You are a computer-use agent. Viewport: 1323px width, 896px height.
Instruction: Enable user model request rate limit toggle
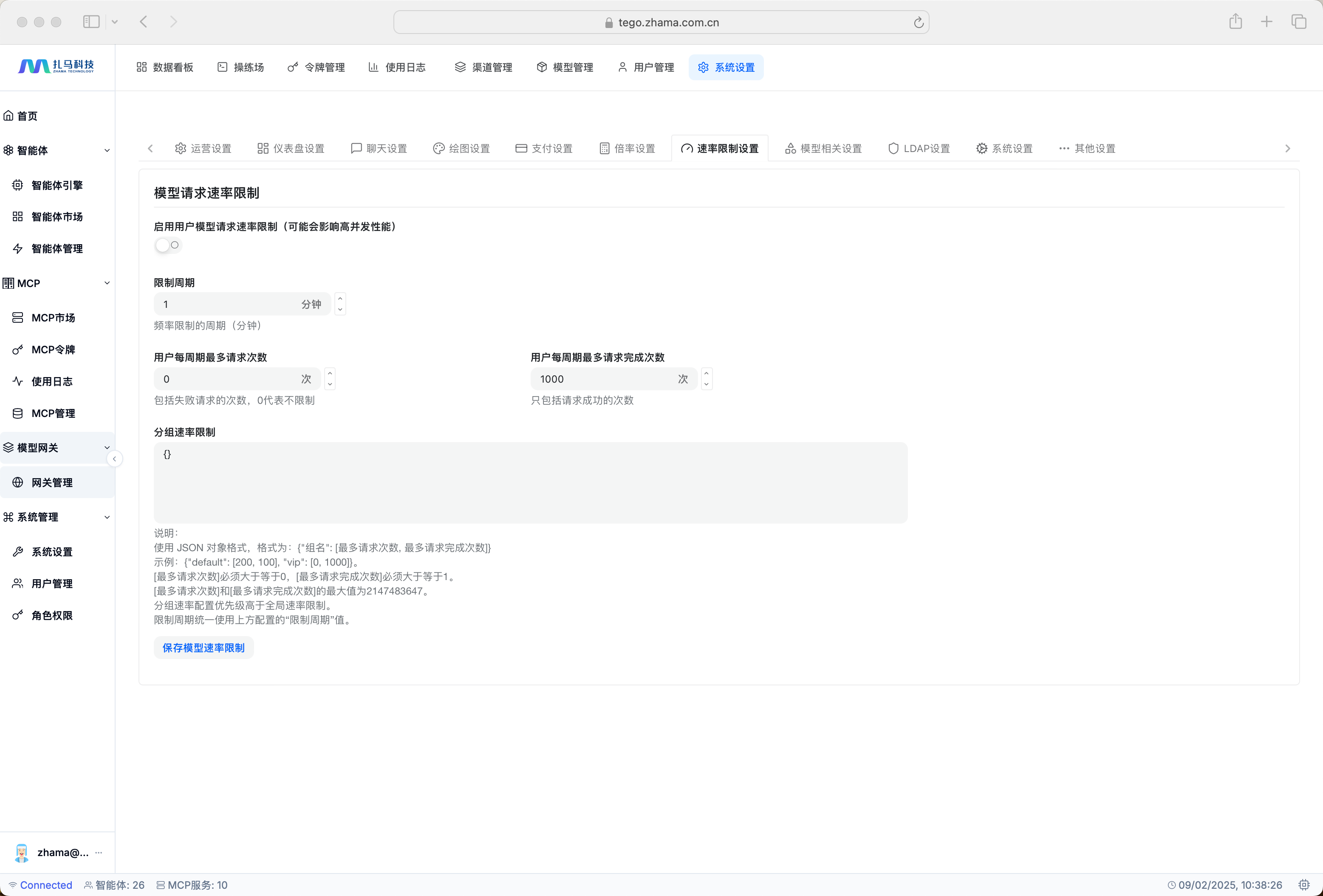[167, 245]
